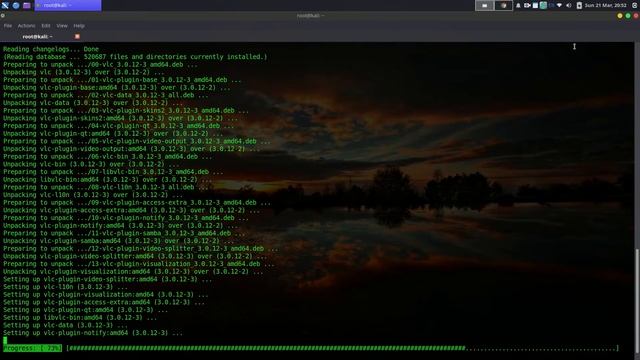Click 'Setting up vlc-data (3.0.12-3)' line
The width and height of the screenshot is (640, 360).
tap(65, 325)
